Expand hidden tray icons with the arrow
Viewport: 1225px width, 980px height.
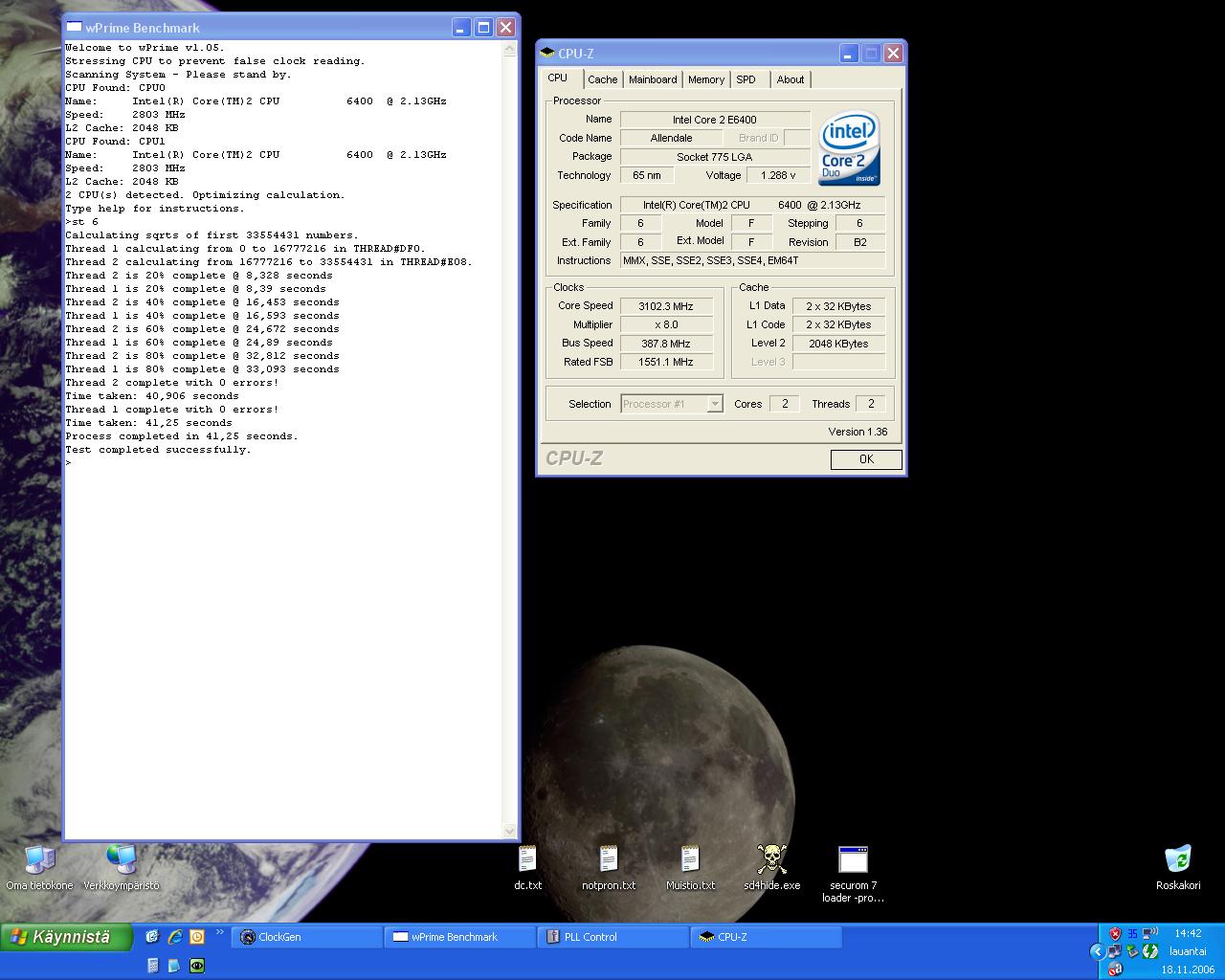[1098, 951]
